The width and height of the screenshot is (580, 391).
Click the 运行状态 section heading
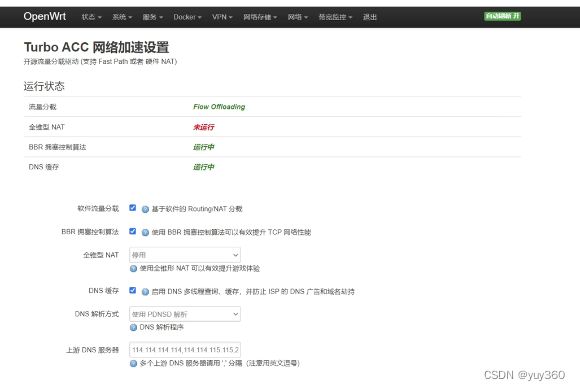44,86
